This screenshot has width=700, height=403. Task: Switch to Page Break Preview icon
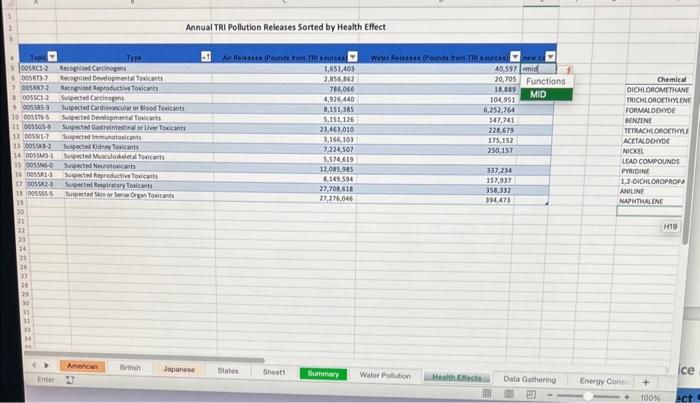[x=531, y=394]
